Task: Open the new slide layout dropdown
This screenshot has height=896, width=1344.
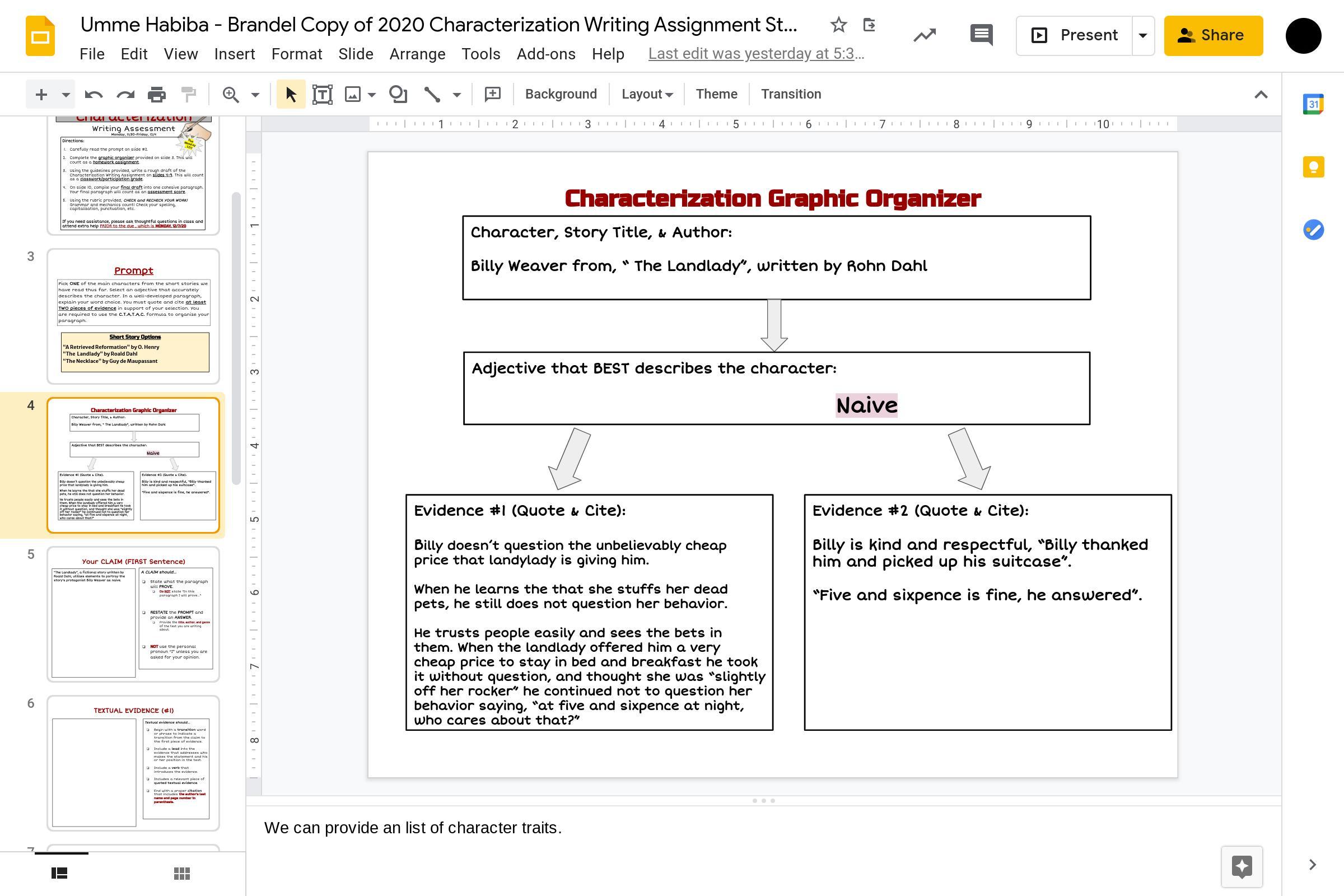Action: click(x=66, y=94)
